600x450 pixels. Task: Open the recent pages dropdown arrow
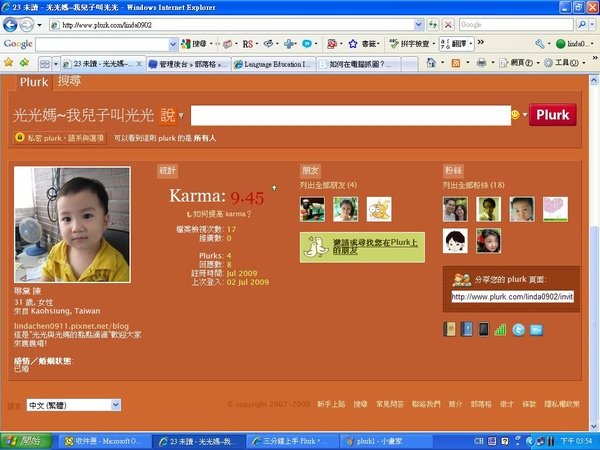39,25
